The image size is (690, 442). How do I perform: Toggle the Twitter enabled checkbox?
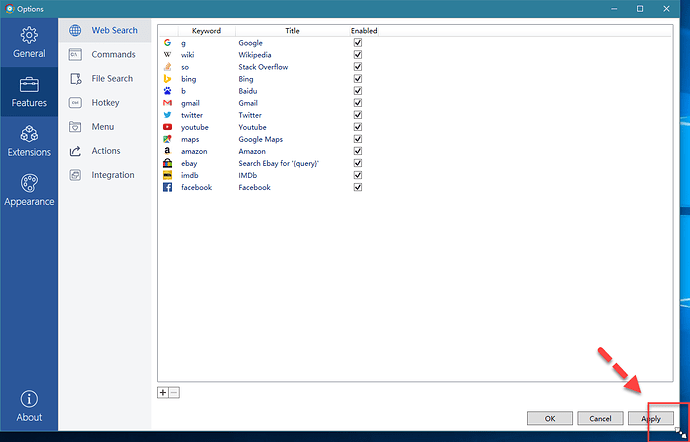358,115
